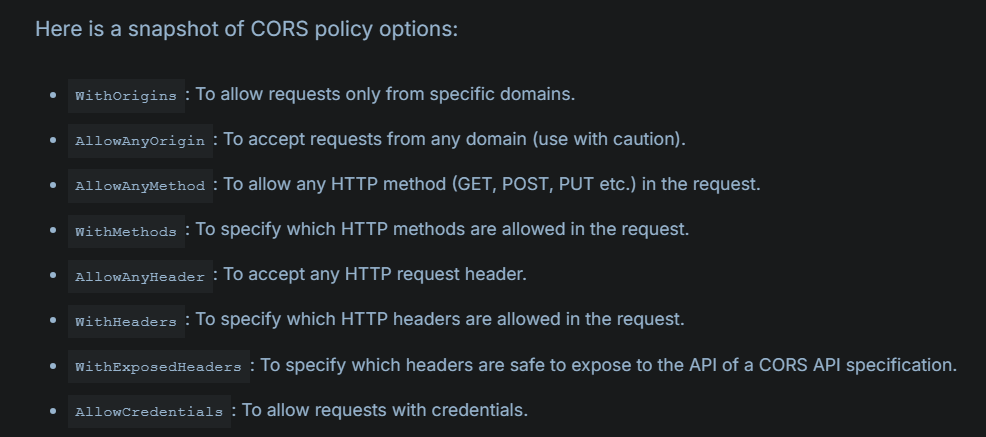Click the bullet point beside WithExposedHeaders
This screenshot has height=437, width=986.
click(x=53, y=367)
